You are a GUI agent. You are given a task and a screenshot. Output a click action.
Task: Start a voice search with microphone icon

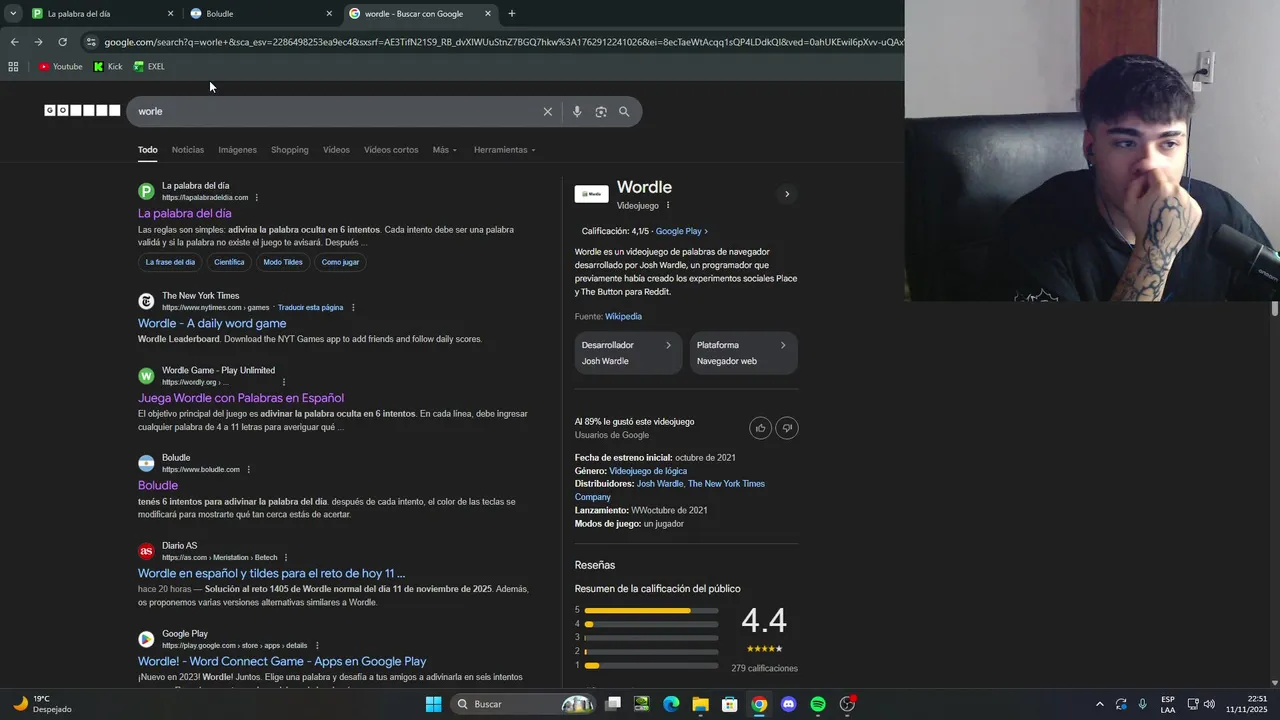577,112
